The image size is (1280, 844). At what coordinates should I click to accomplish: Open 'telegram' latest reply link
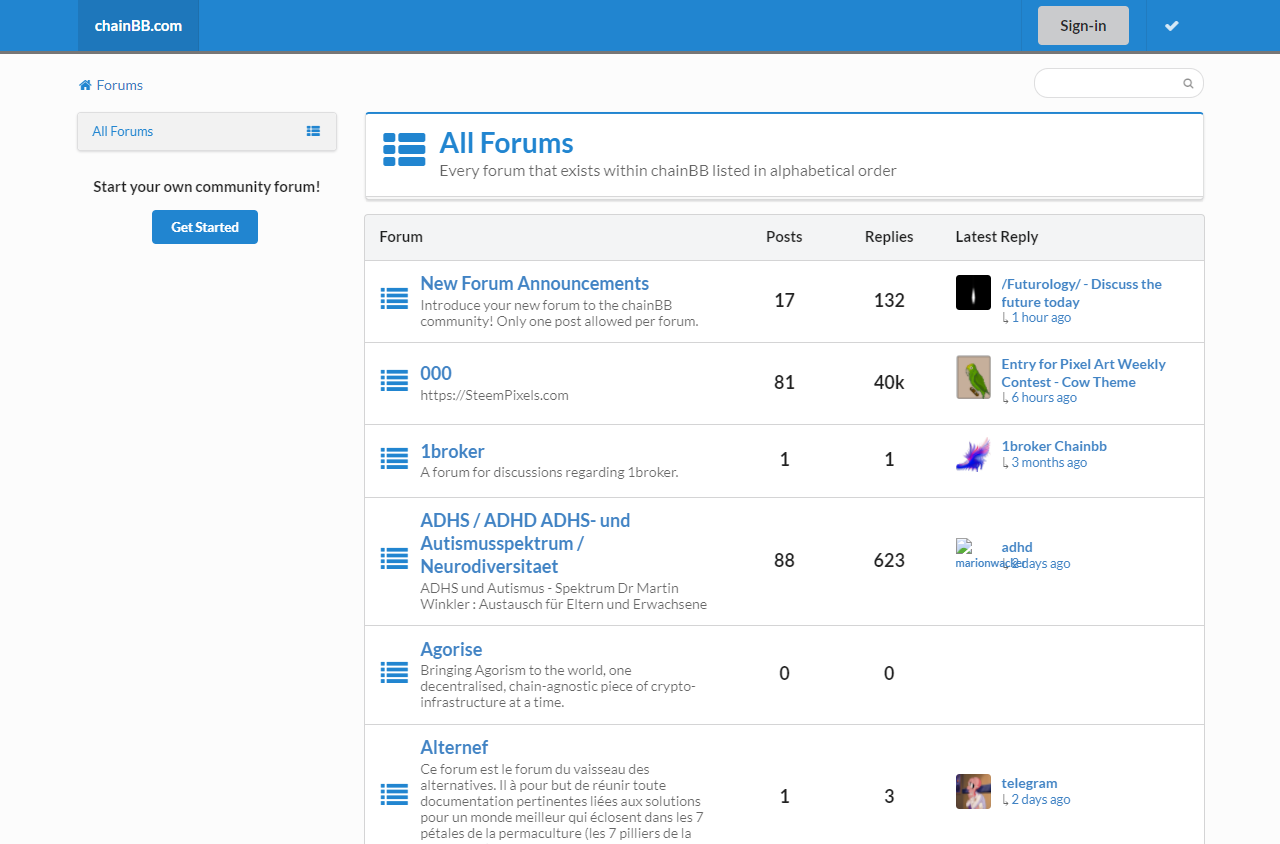[x=1029, y=783]
